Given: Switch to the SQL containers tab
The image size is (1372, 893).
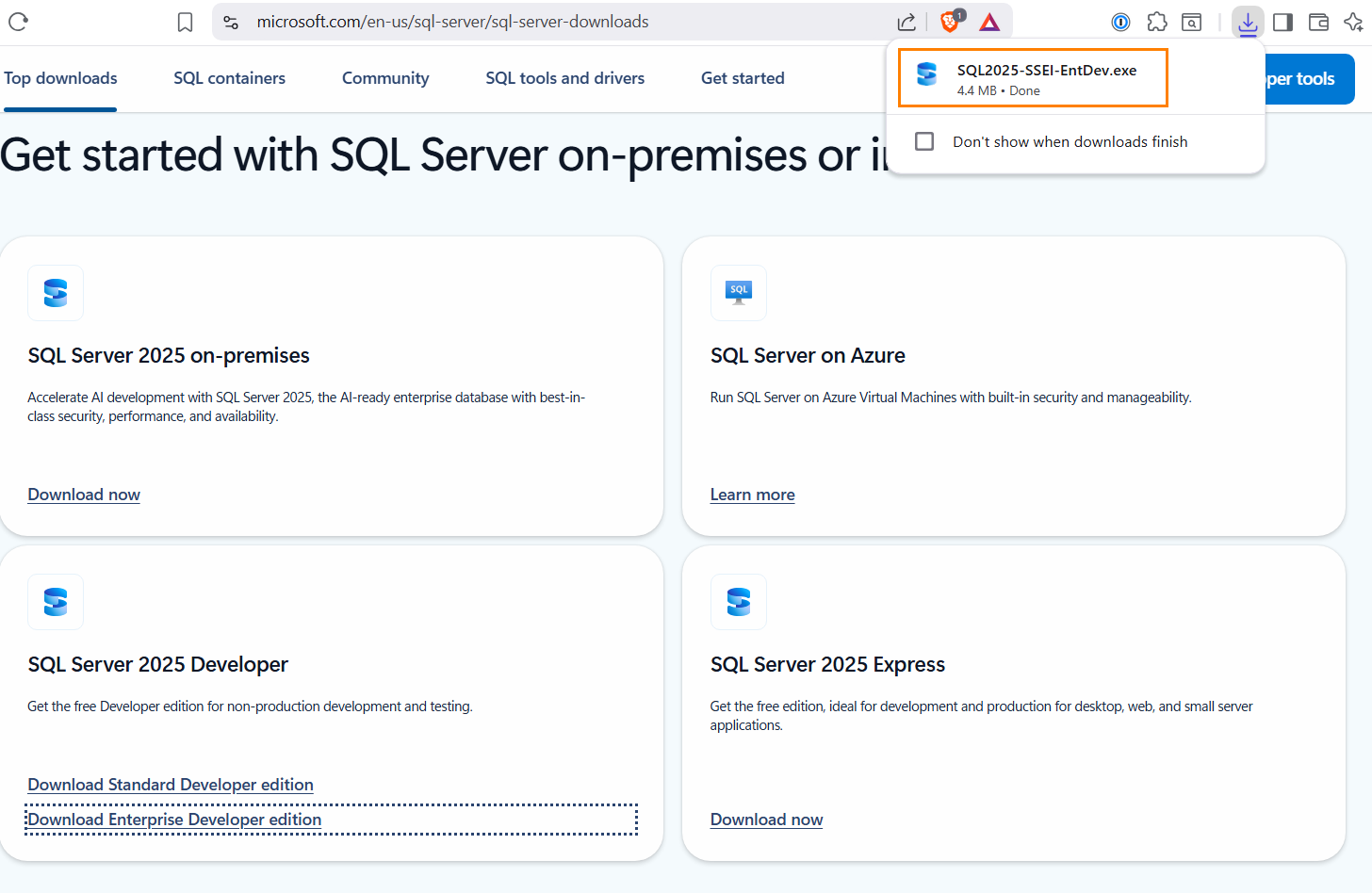Looking at the screenshot, I should pyautogui.click(x=229, y=78).
